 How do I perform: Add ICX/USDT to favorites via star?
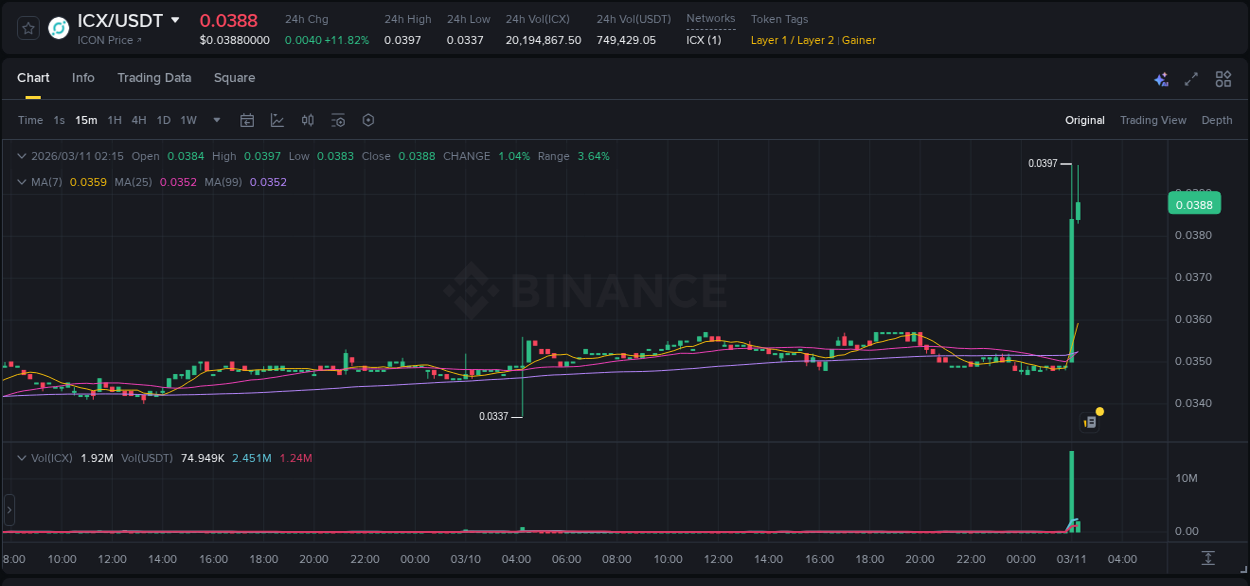pyautogui.click(x=27, y=27)
